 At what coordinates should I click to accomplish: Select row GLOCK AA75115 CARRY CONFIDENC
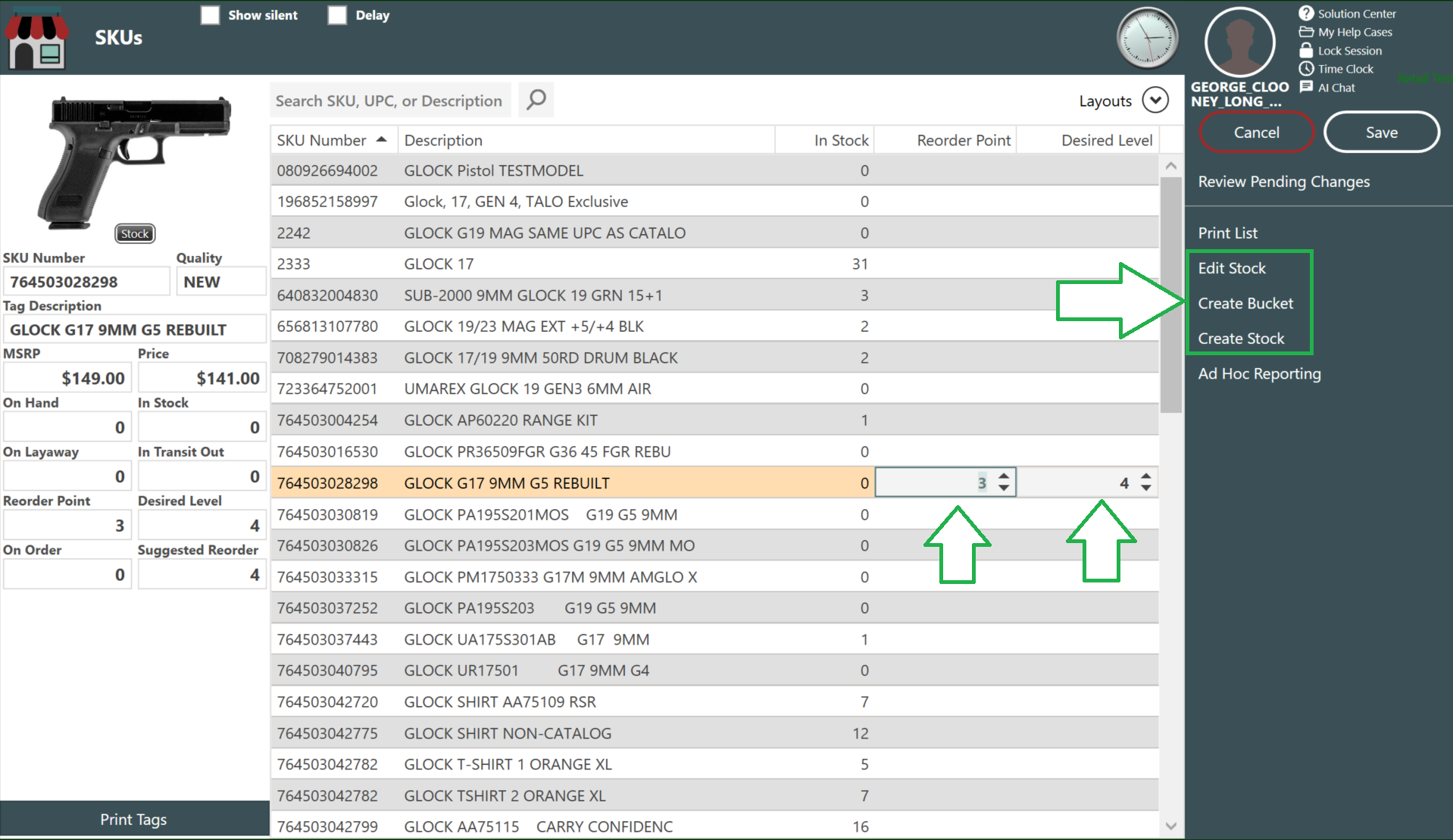[714, 826]
